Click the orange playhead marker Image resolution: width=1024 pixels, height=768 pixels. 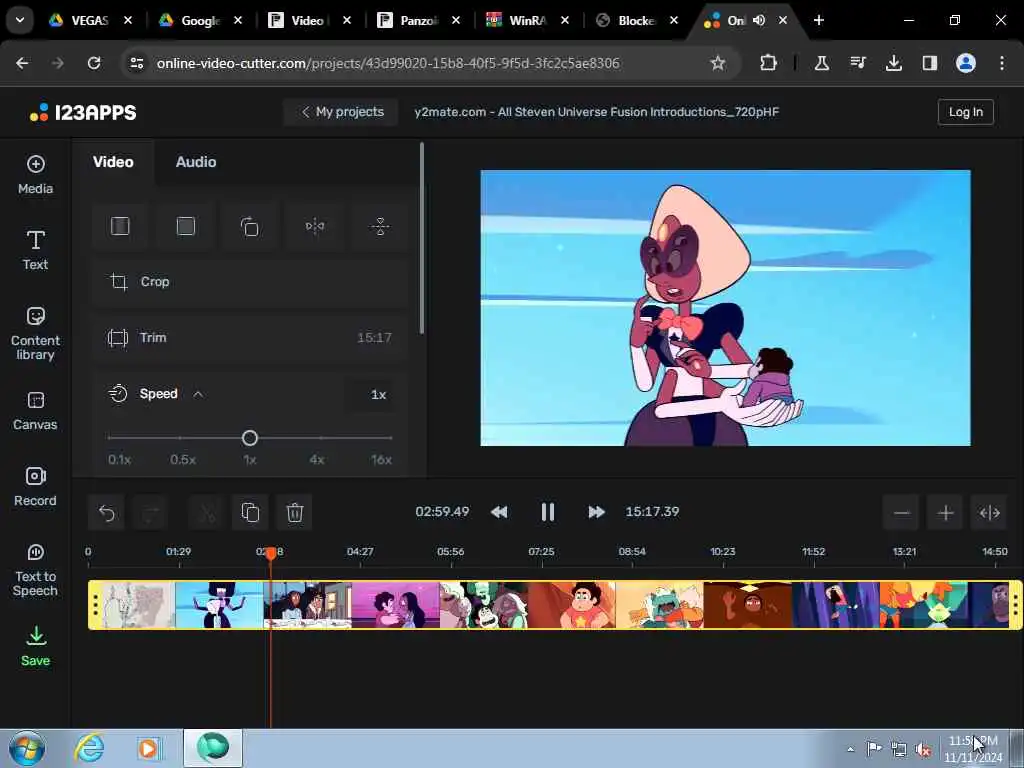click(x=270, y=554)
